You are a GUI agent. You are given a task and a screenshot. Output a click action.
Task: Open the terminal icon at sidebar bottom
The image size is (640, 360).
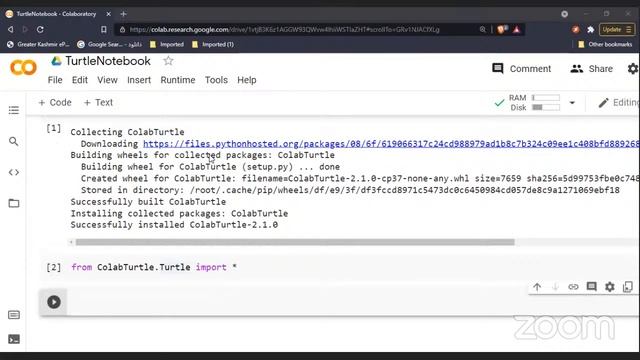tap(13, 339)
